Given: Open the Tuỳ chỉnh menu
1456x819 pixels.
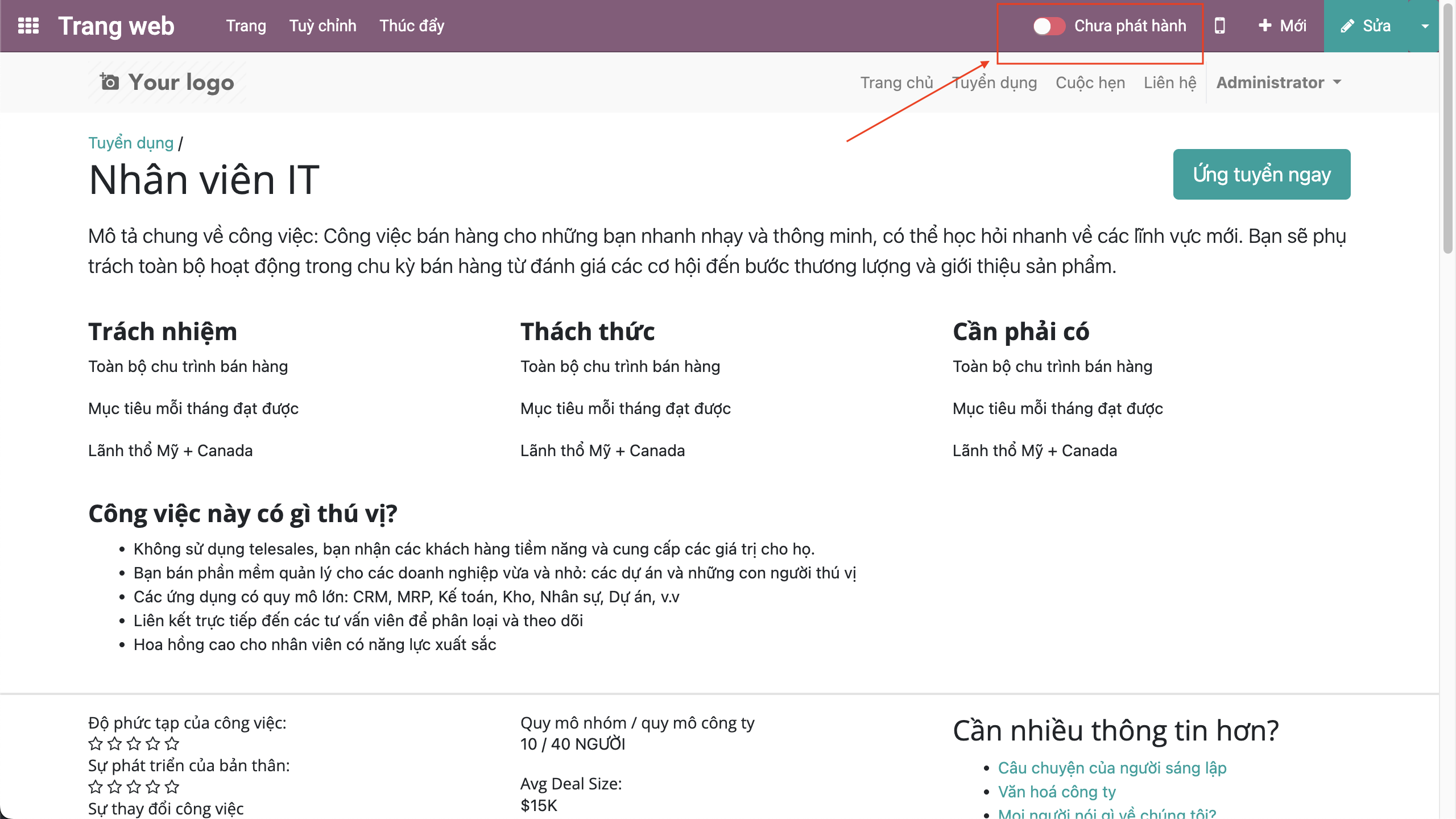Looking at the screenshot, I should coord(322,26).
